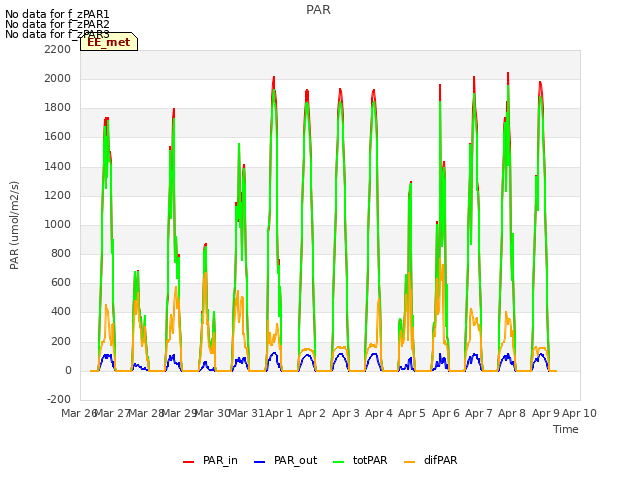Click the 1200 y-axis tick label

click(58, 196)
